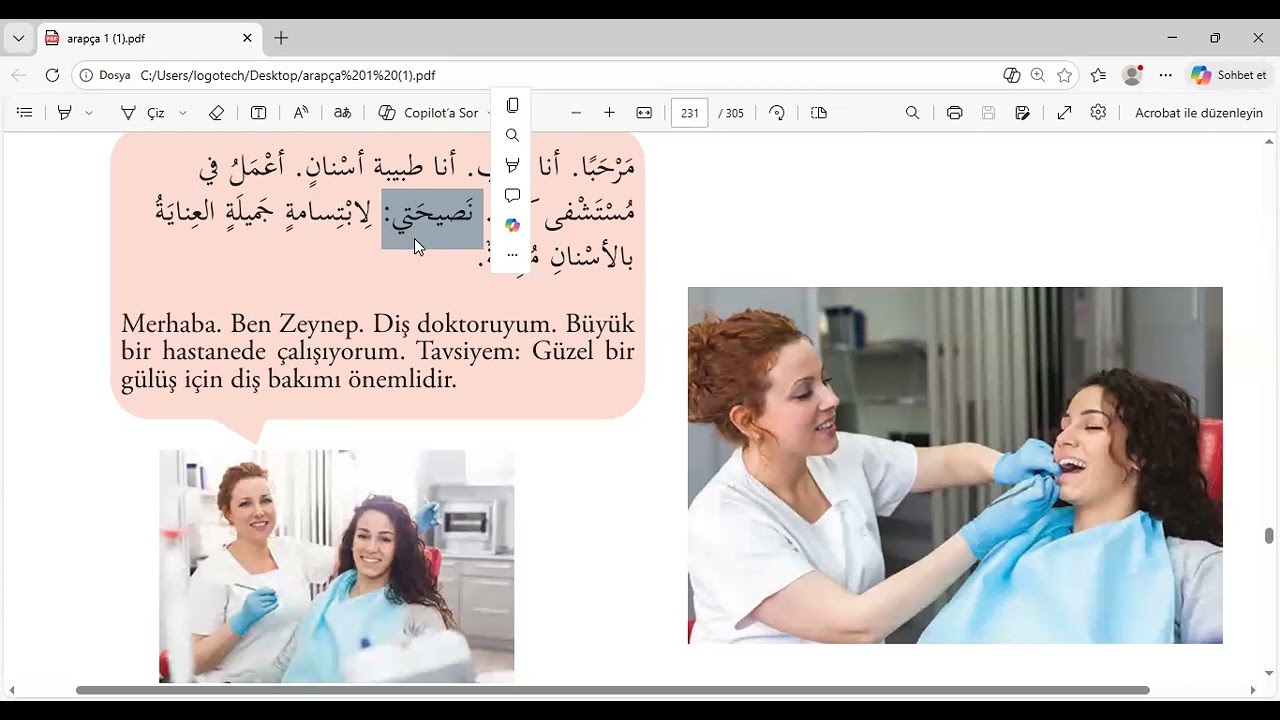The width and height of the screenshot is (1280, 720).
Task: Start Read aloud
Action: tap(301, 113)
